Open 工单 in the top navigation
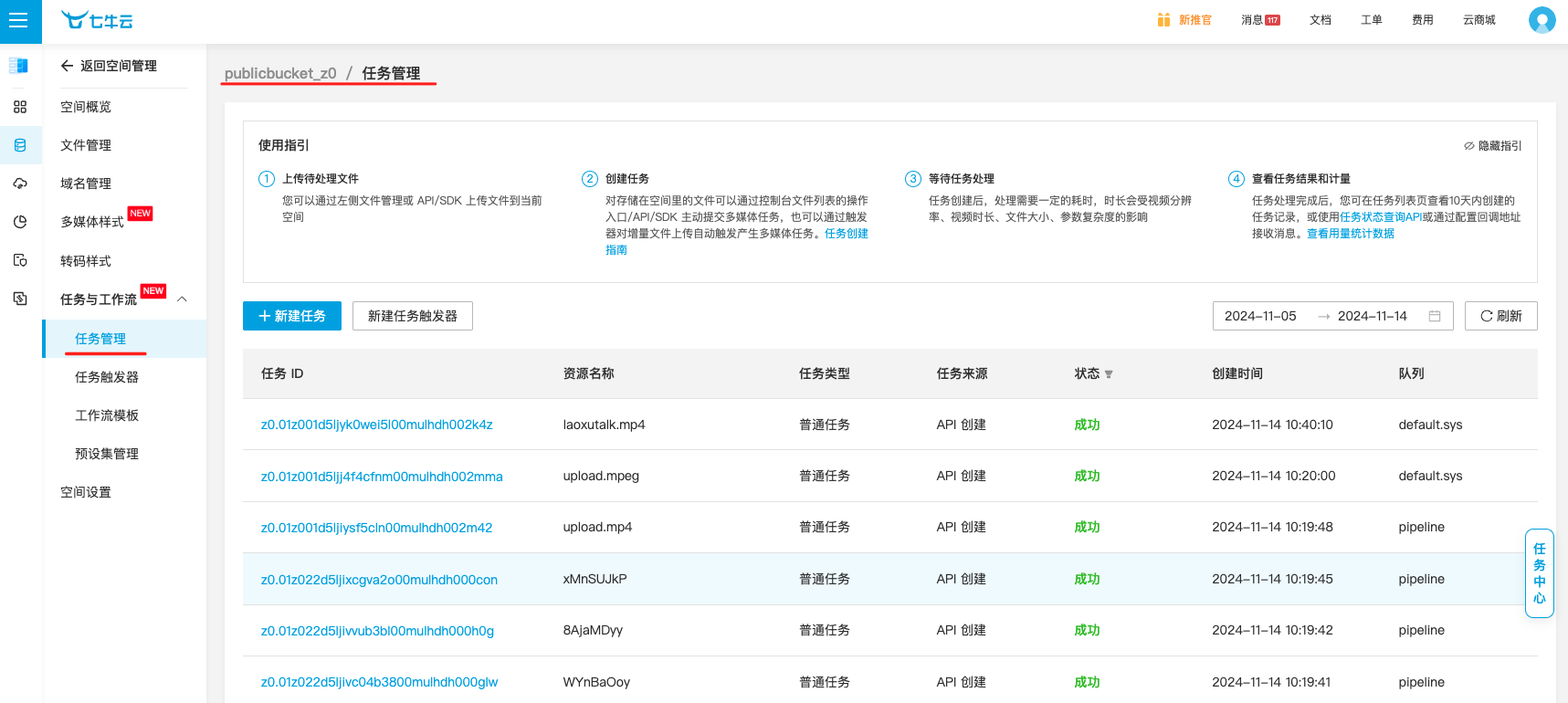The width and height of the screenshot is (1568, 703). click(1372, 20)
